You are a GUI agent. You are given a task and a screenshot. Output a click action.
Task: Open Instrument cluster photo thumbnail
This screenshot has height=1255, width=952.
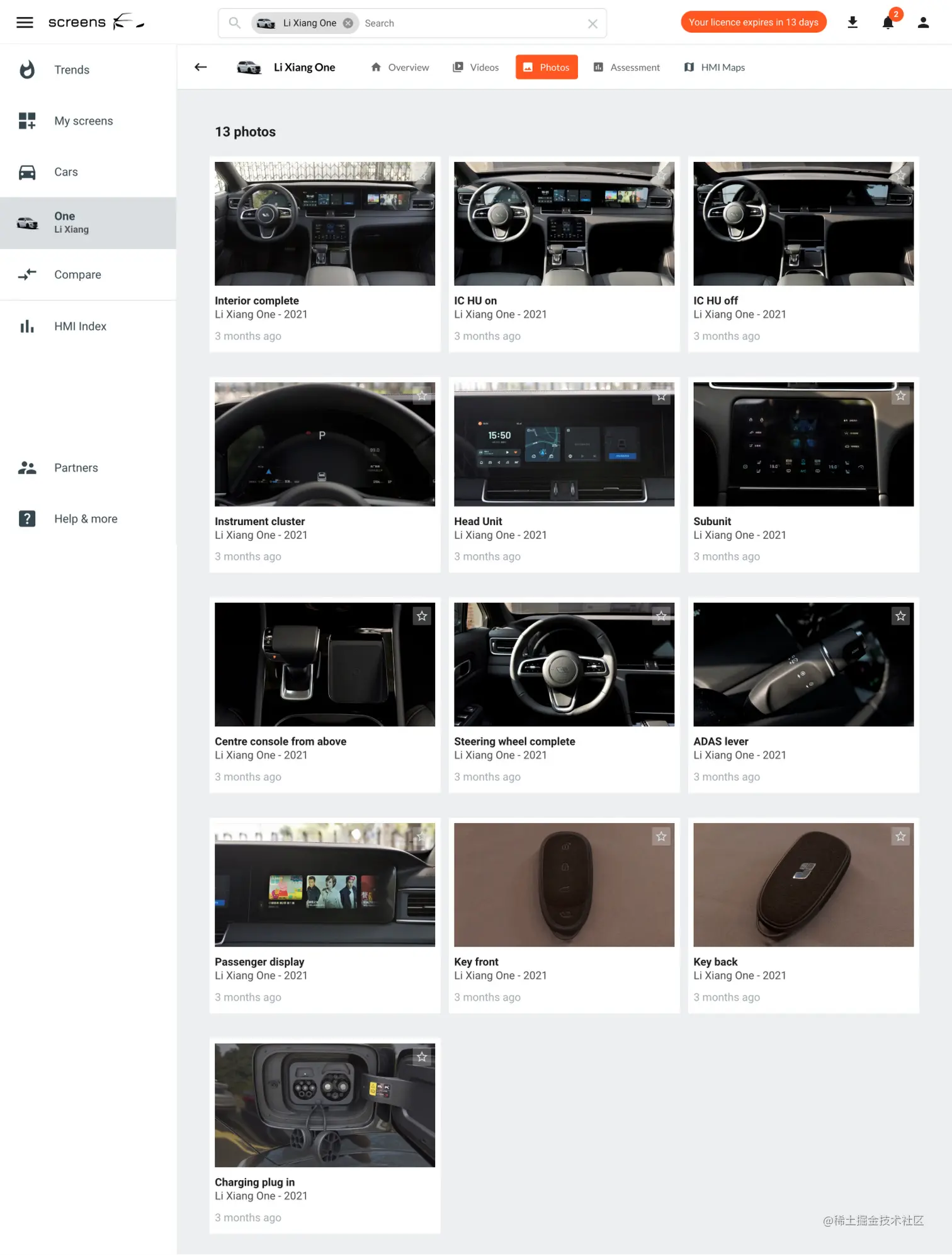(x=325, y=444)
